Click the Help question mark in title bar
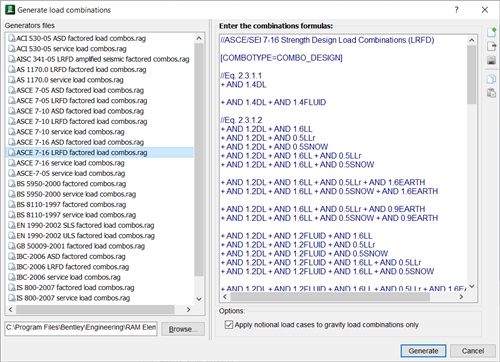Viewport: 500px width, 362px height. coord(457,10)
